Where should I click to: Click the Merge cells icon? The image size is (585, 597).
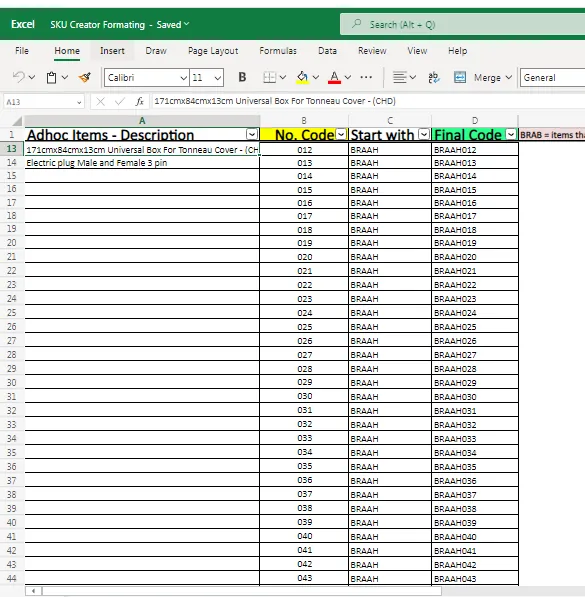(x=460, y=78)
